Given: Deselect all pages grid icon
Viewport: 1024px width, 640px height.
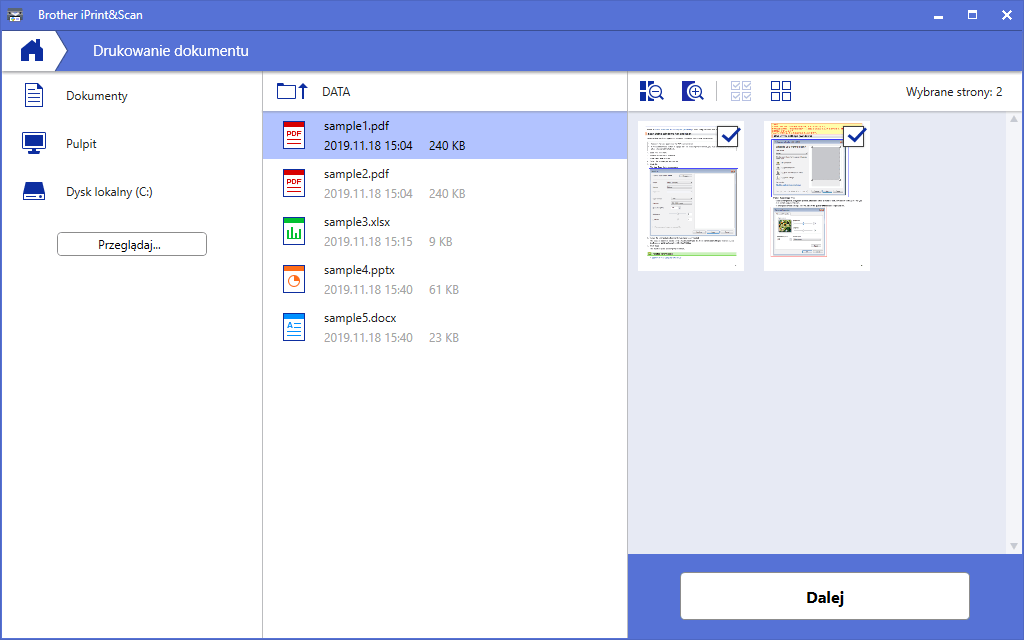Looking at the screenshot, I should [x=780, y=91].
